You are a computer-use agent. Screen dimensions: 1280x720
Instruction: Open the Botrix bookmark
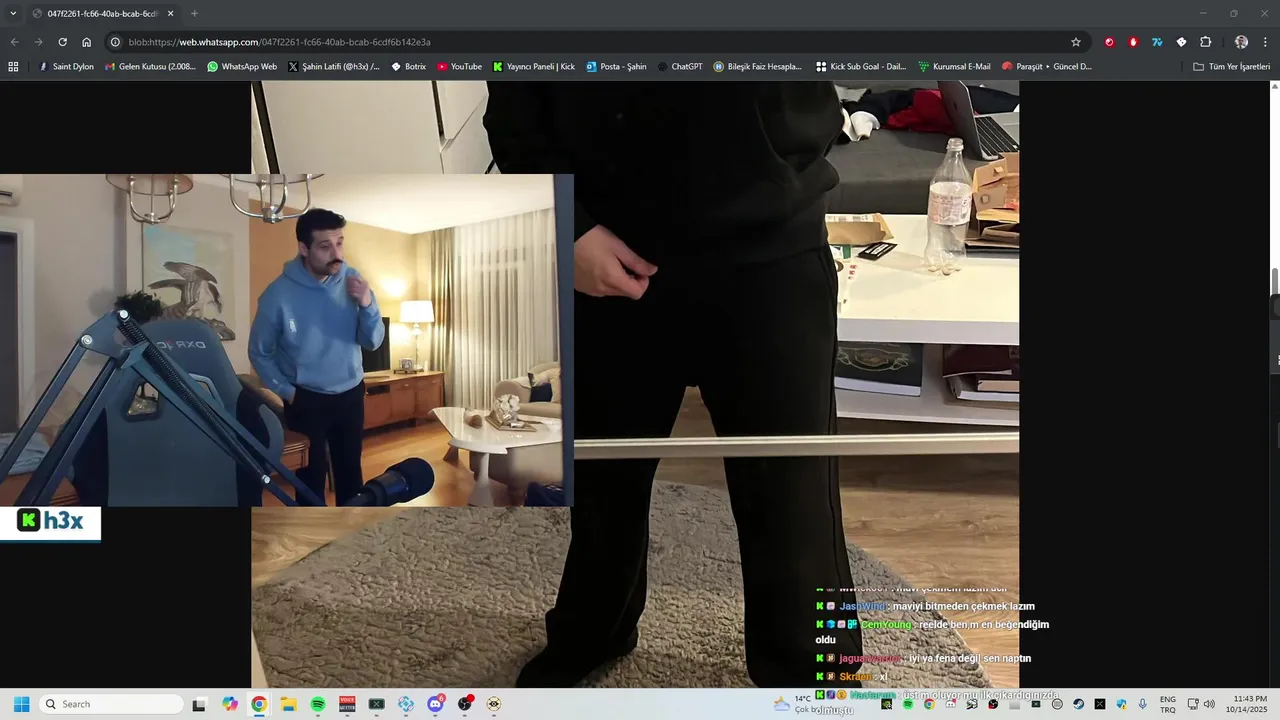point(409,67)
